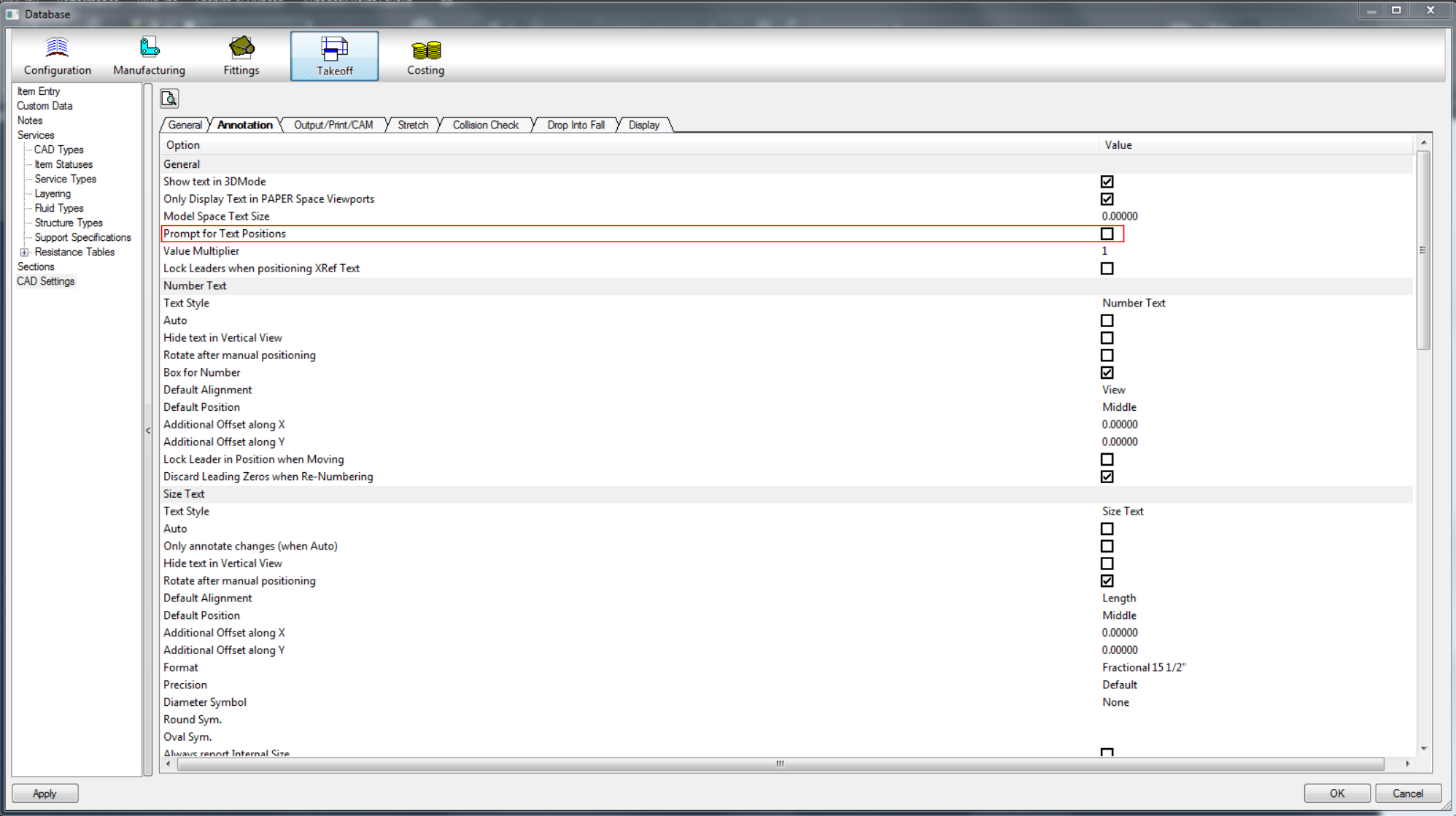This screenshot has height=816, width=1456.
Task: Click the Database window title icon
Action: click(x=12, y=14)
